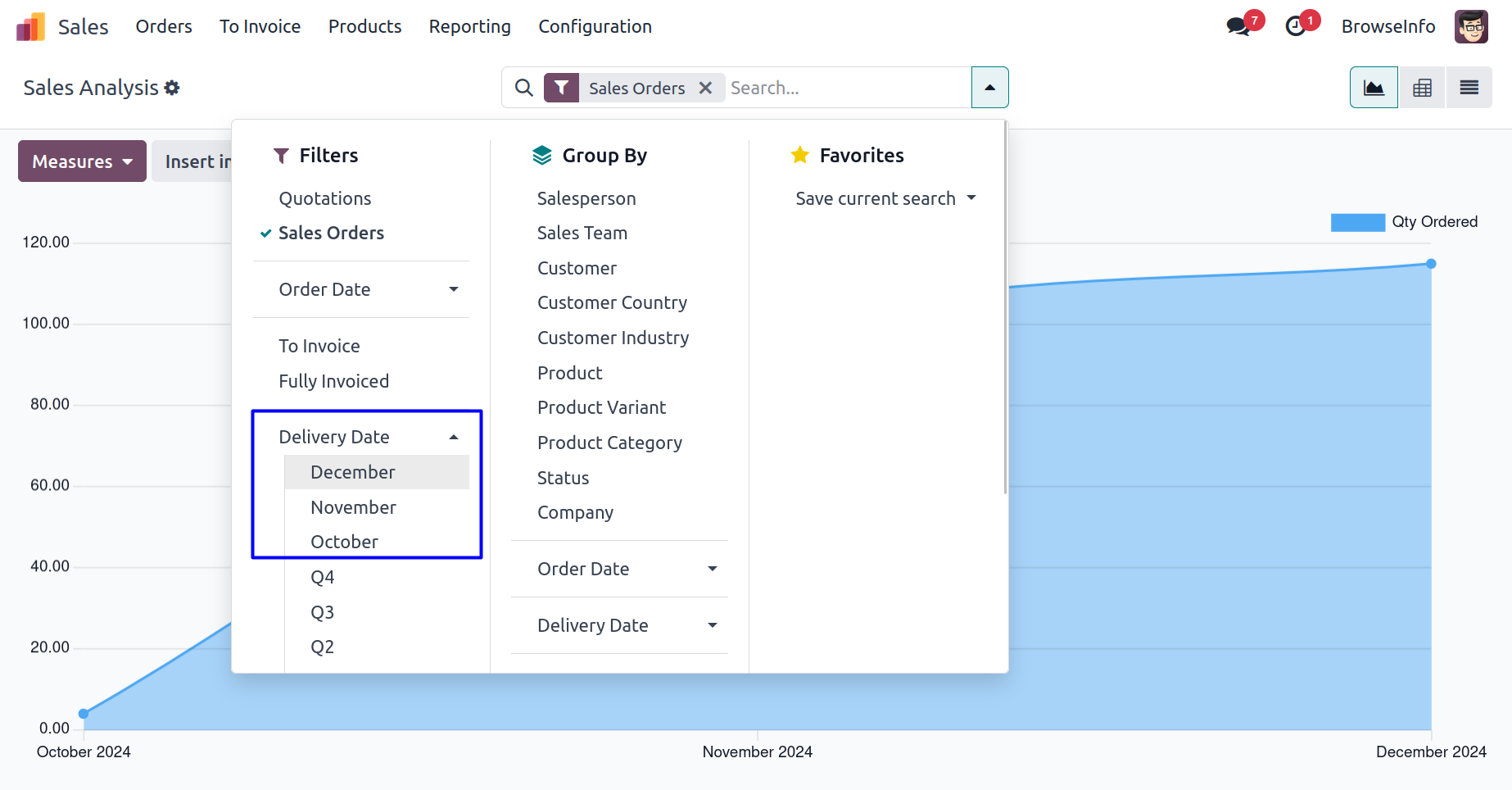Click the Qty Ordered legend swatch
This screenshot has width=1512, height=790.
1357,222
